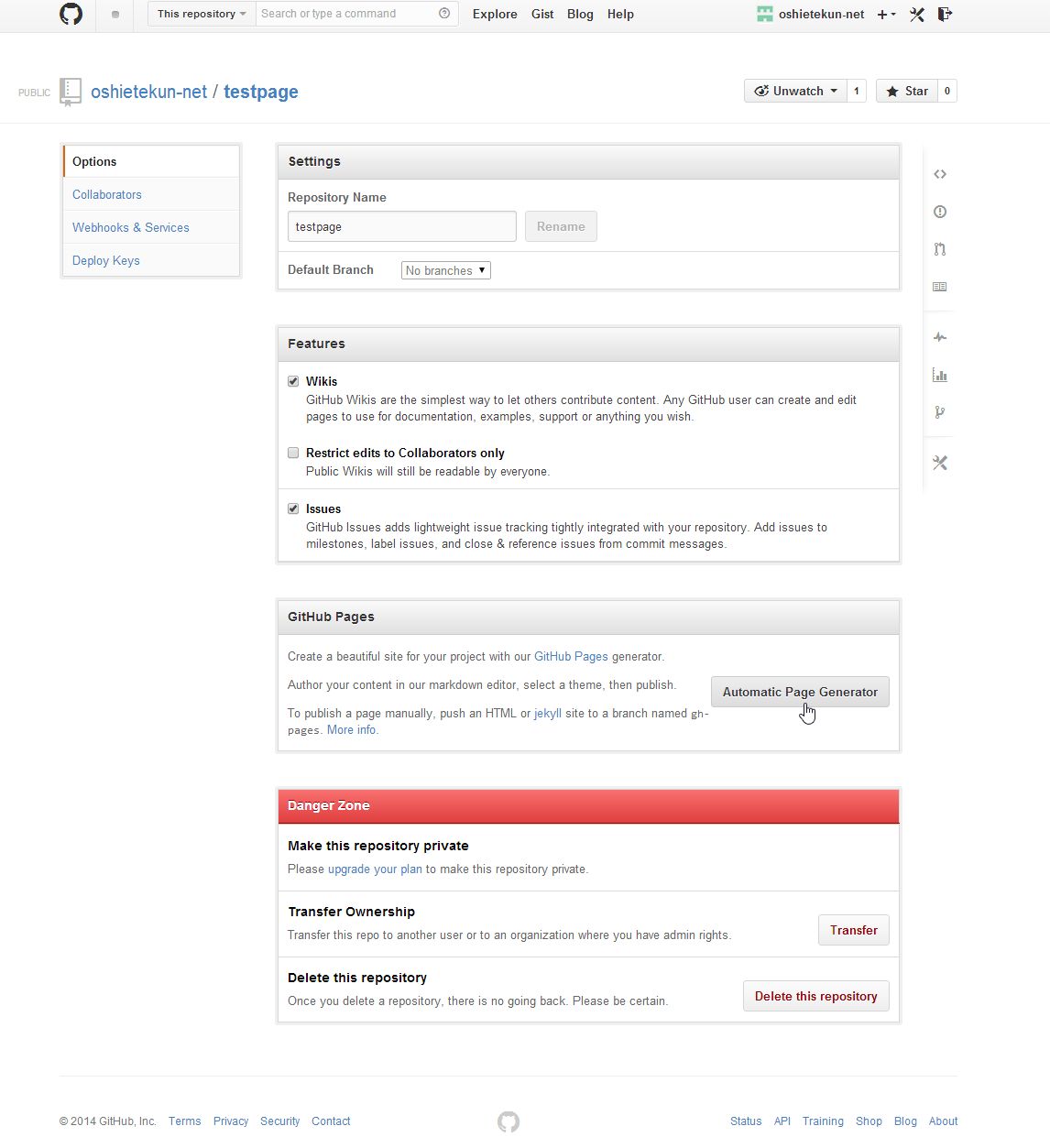Click the Repository Name input field
This screenshot has width=1050, height=1148.
402,226
